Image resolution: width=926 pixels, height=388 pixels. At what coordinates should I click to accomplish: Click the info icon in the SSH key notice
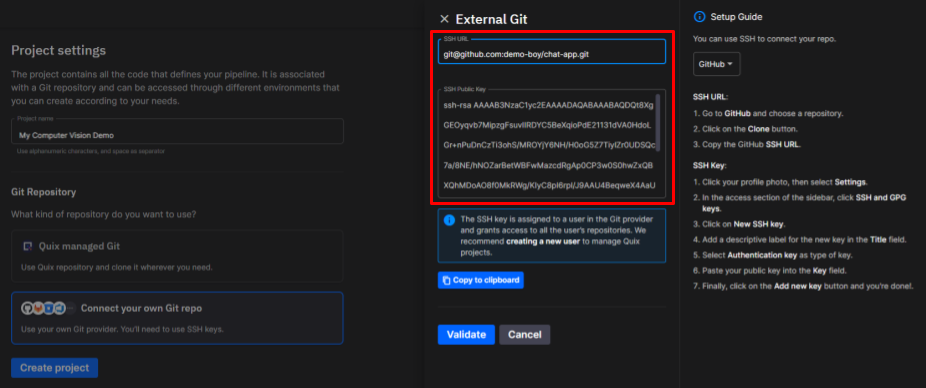449,220
